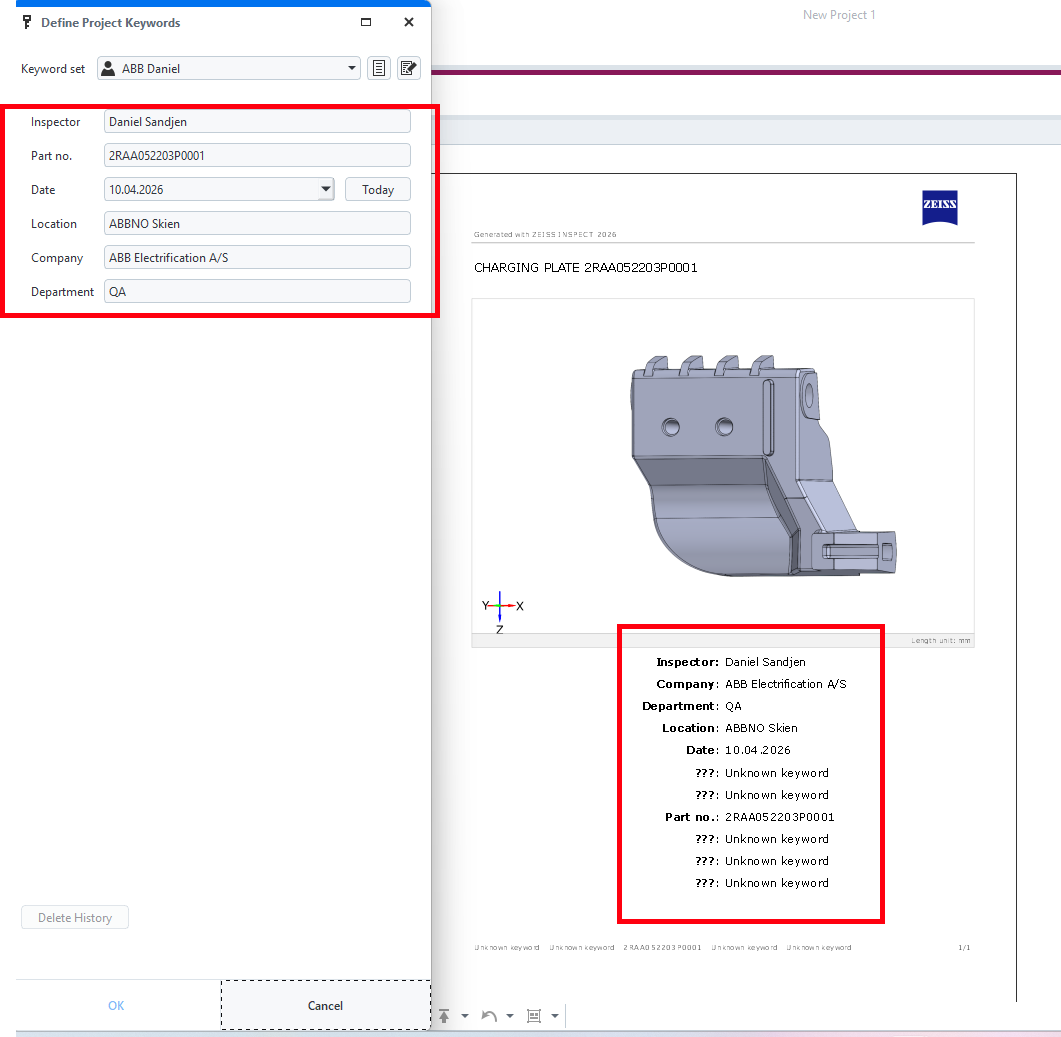Click the keyword set list icon button
This screenshot has height=1037, width=1061.
[379, 69]
